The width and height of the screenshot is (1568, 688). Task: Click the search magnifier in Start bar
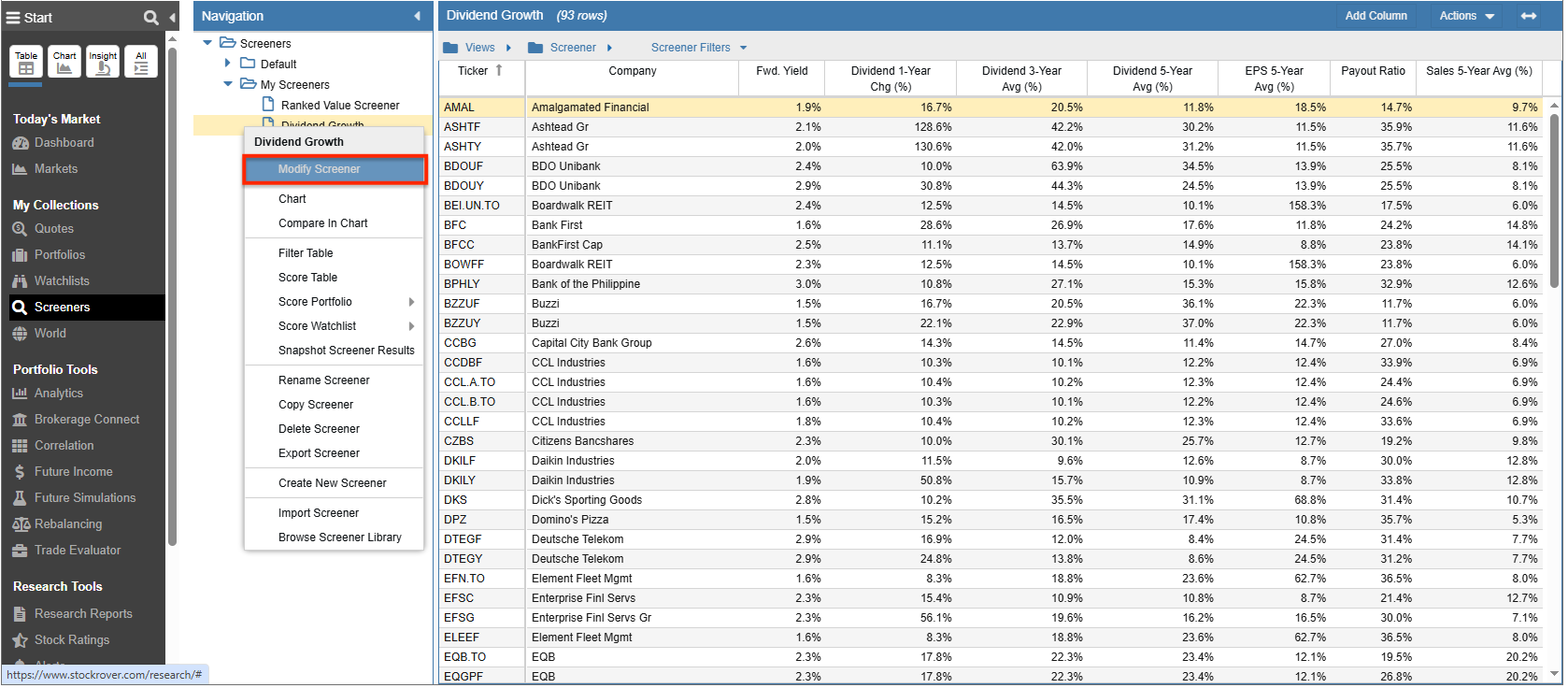coord(150,18)
